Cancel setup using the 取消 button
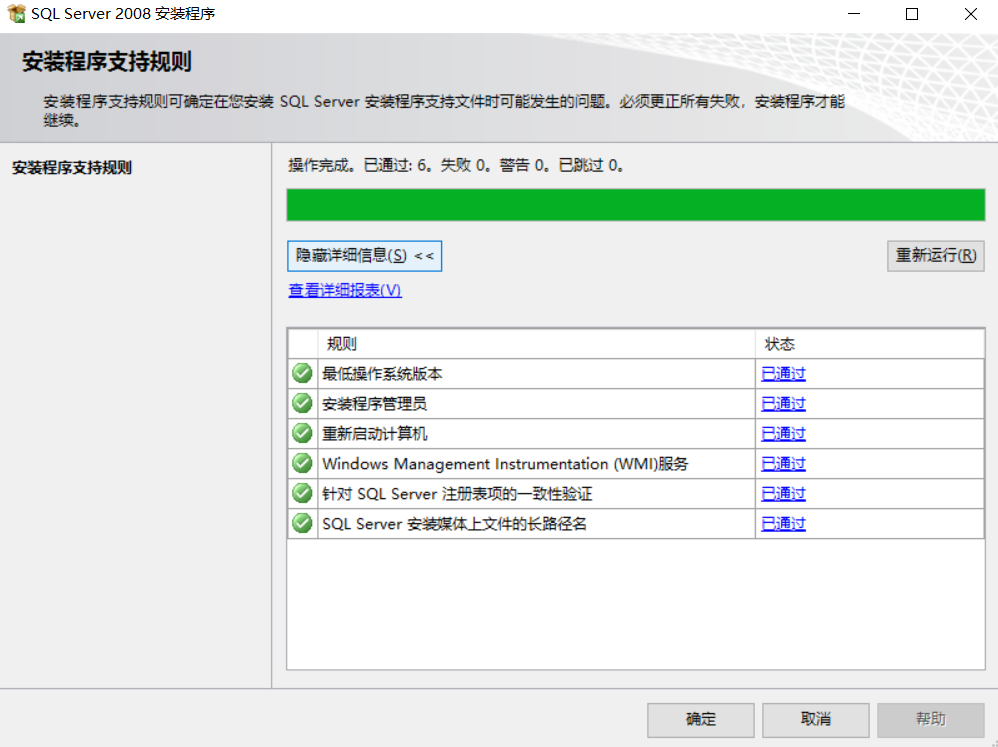 click(x=815, y=719)
